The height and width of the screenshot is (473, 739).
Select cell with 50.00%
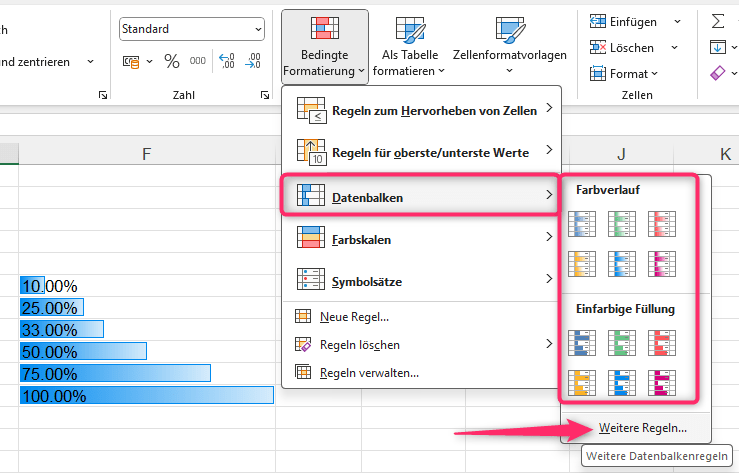[147, 351]
